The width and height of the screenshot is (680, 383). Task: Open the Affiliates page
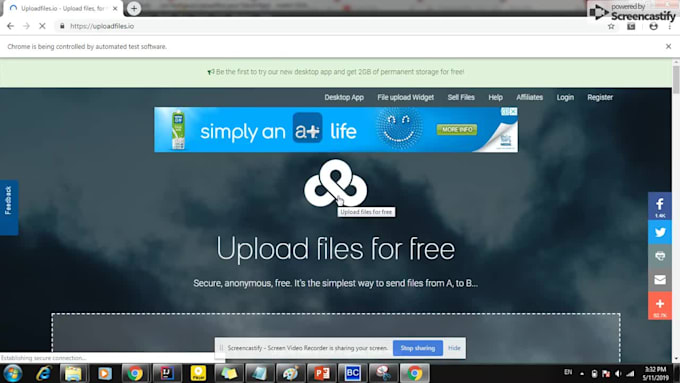tap(530, 97)
